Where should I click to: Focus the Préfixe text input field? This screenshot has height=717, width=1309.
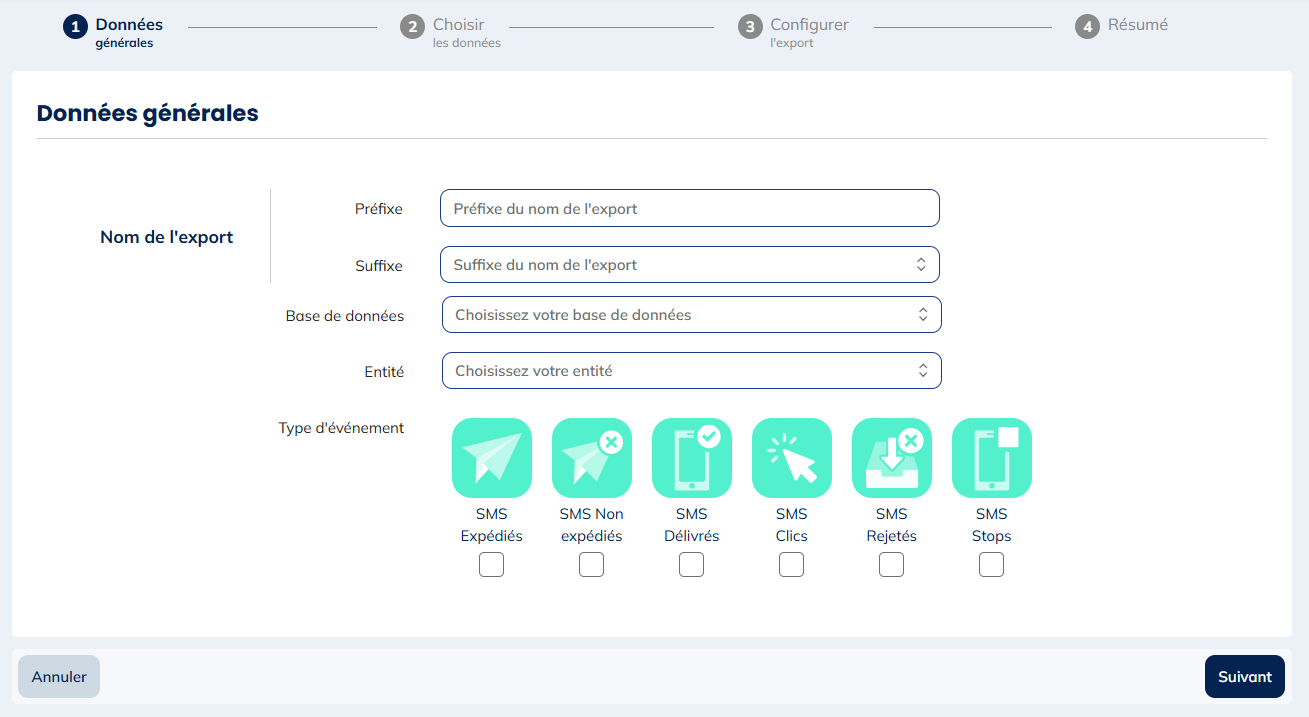pos(689,209)
